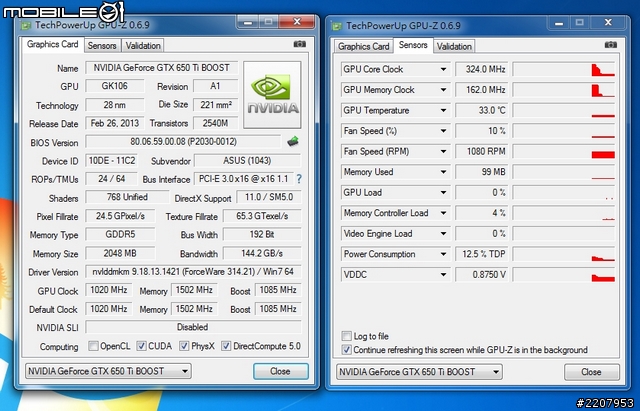This screenshot has height=411, width=640.
Task: Click the GK106 GPU field
Action: pyautogui.click(x=115, y=86)
